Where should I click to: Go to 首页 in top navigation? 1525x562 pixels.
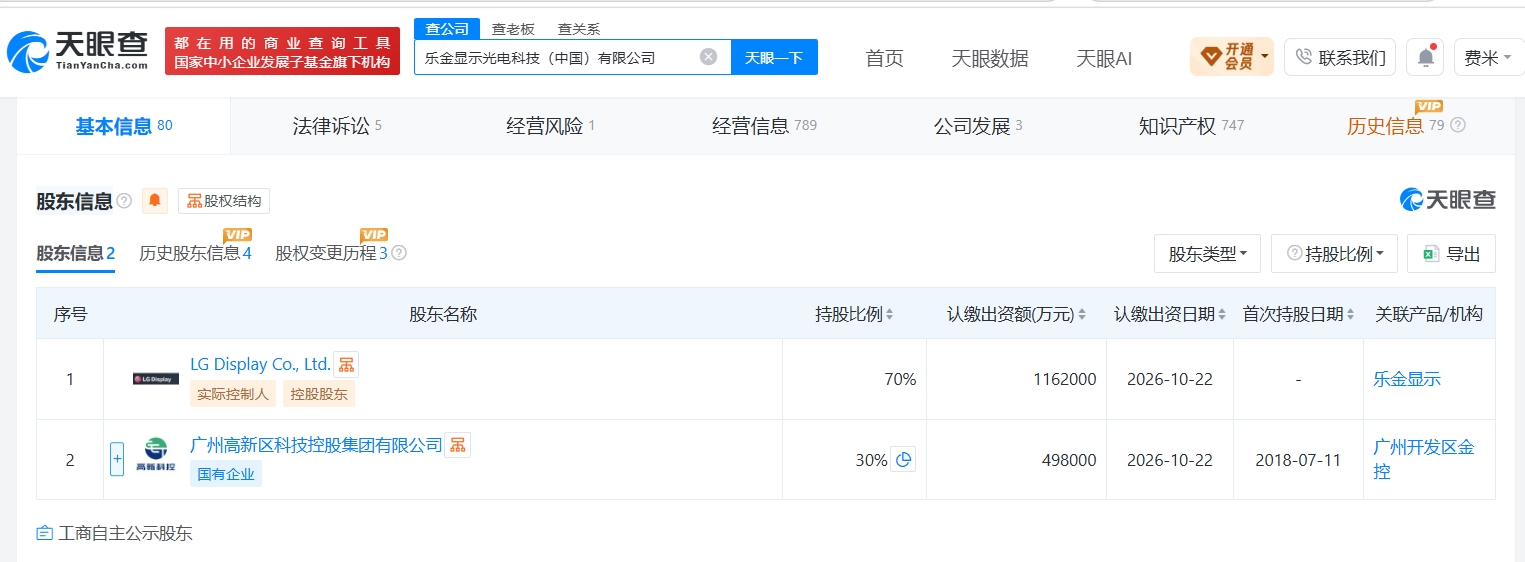[x=884, y=58]
